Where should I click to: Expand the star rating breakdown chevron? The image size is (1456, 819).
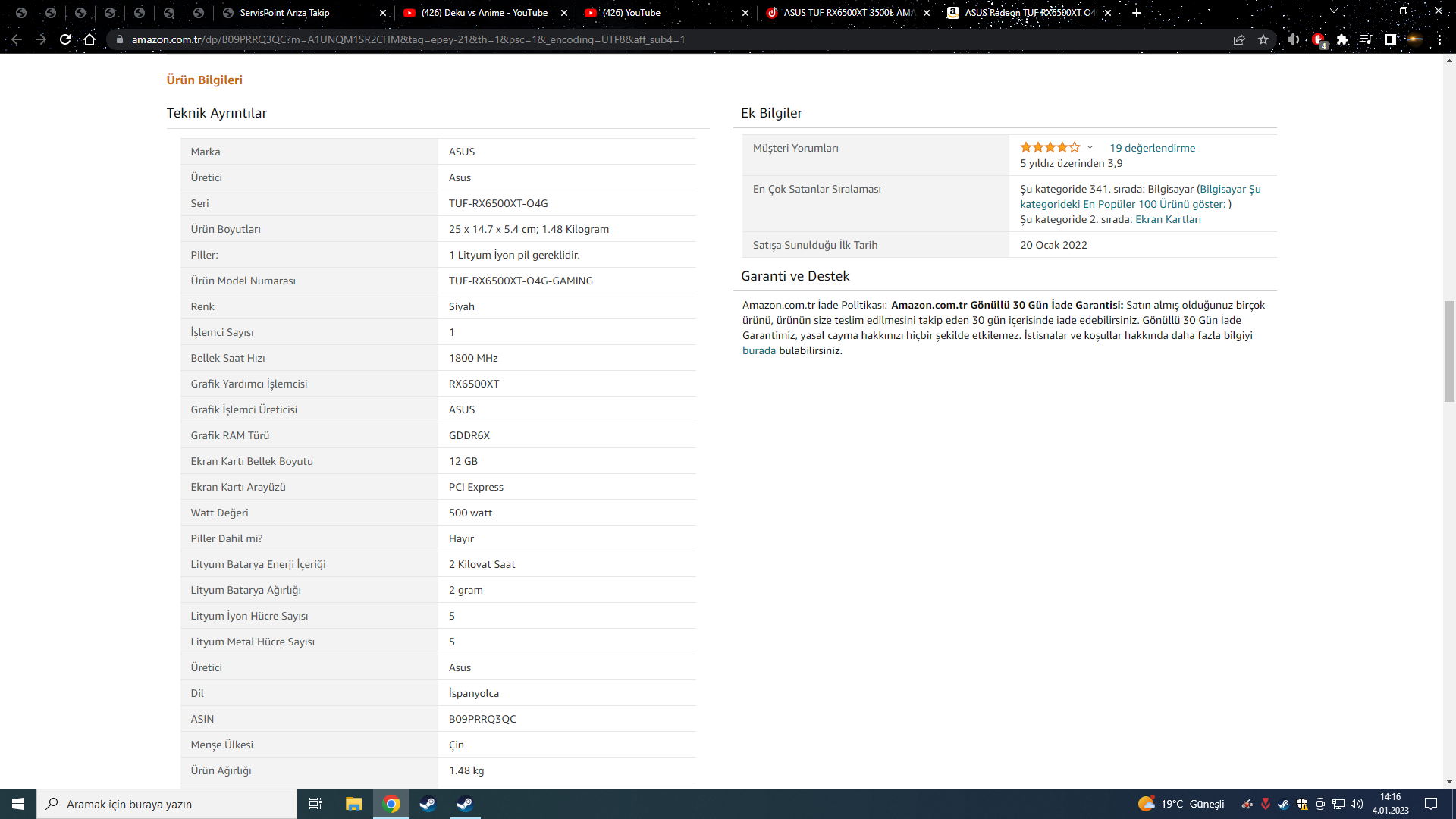click(x=1090, y=147)
